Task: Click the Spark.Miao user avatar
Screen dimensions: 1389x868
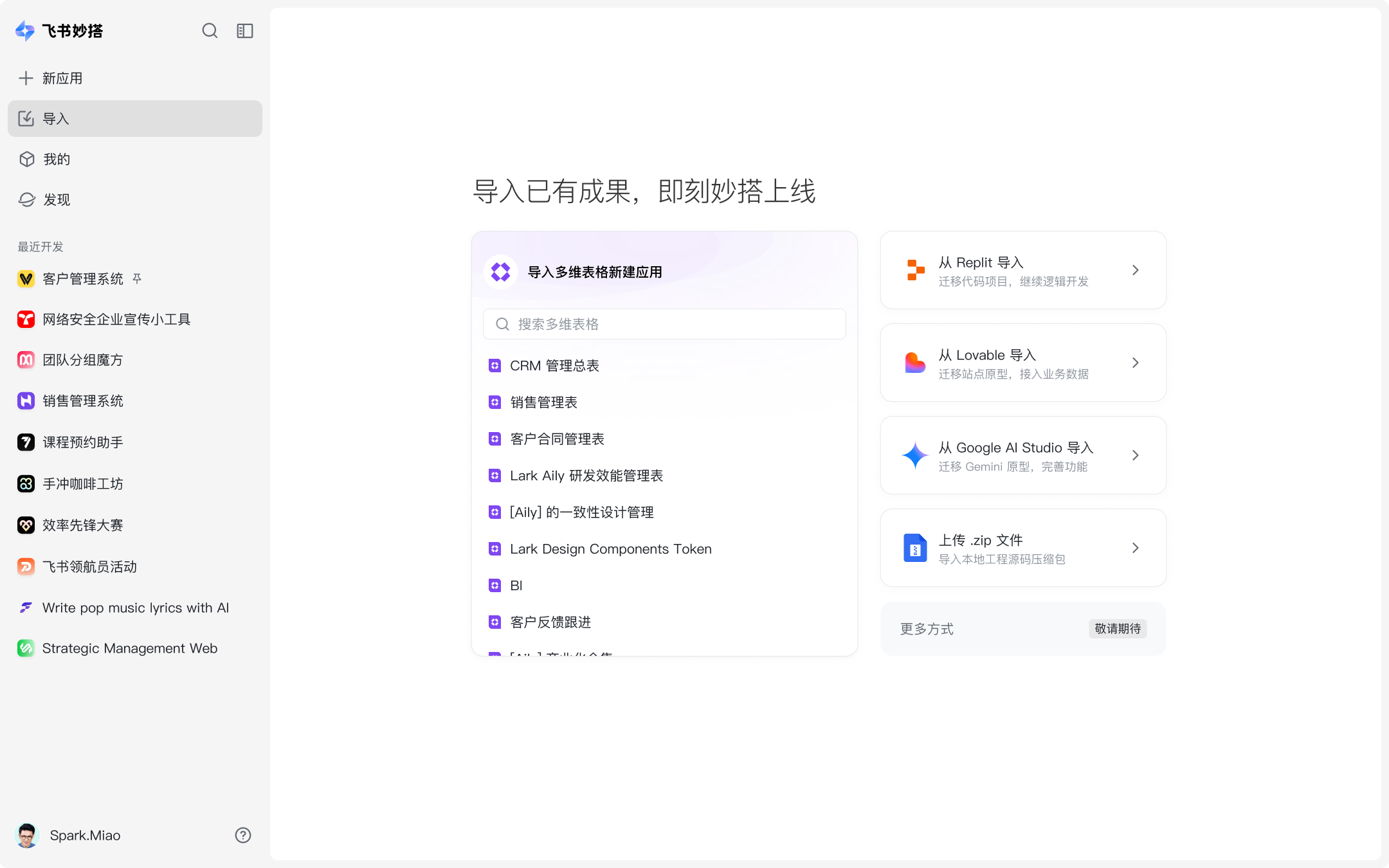Action: [27, 835]
